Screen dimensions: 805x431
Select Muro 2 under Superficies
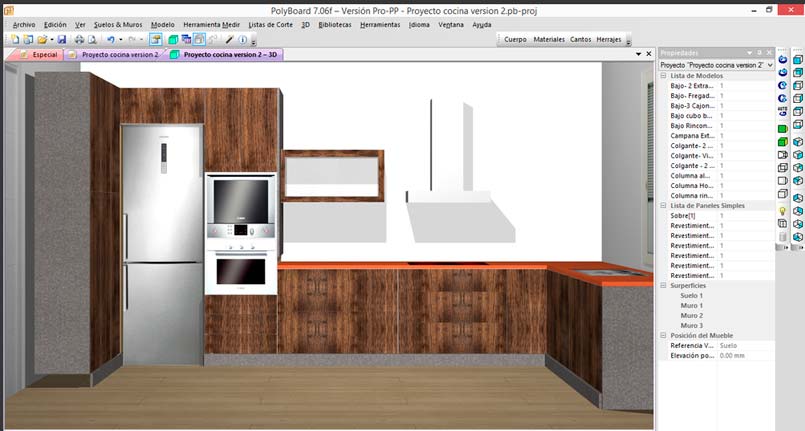tap(691, 315)
